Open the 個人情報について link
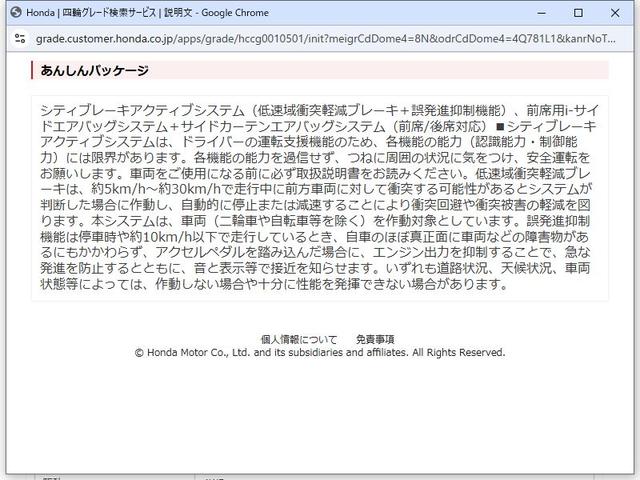This screenshot has width=640, height=480. pos(299,339)
